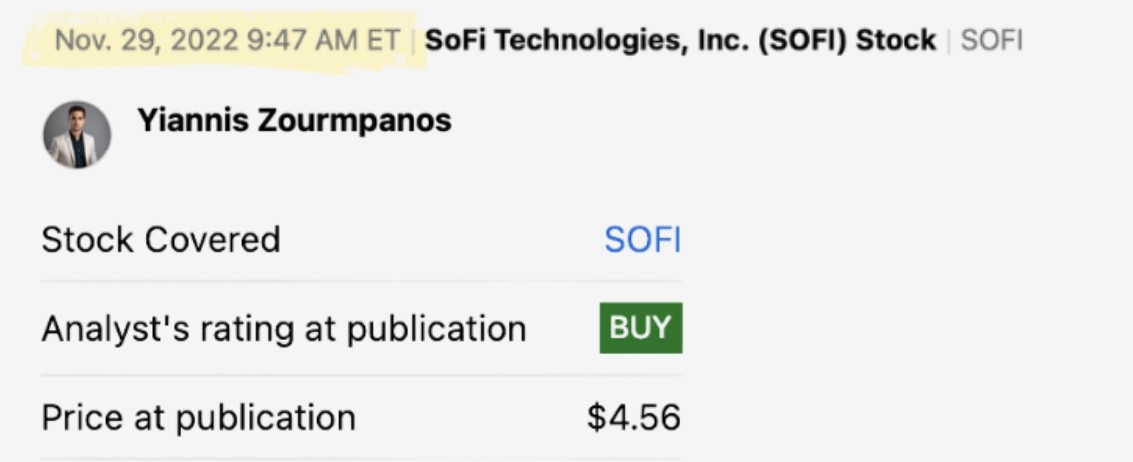Click Yiannis Zourmpanos's profile photo
1133x462 pixels.
coord(77,134)
